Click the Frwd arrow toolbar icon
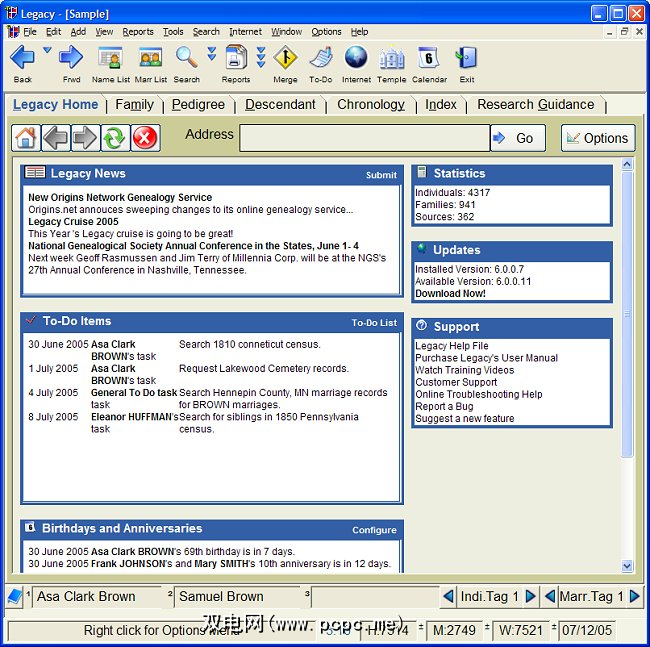Image resolution: width=650 pixels, height=647 pixels. [x=71, y=57]
